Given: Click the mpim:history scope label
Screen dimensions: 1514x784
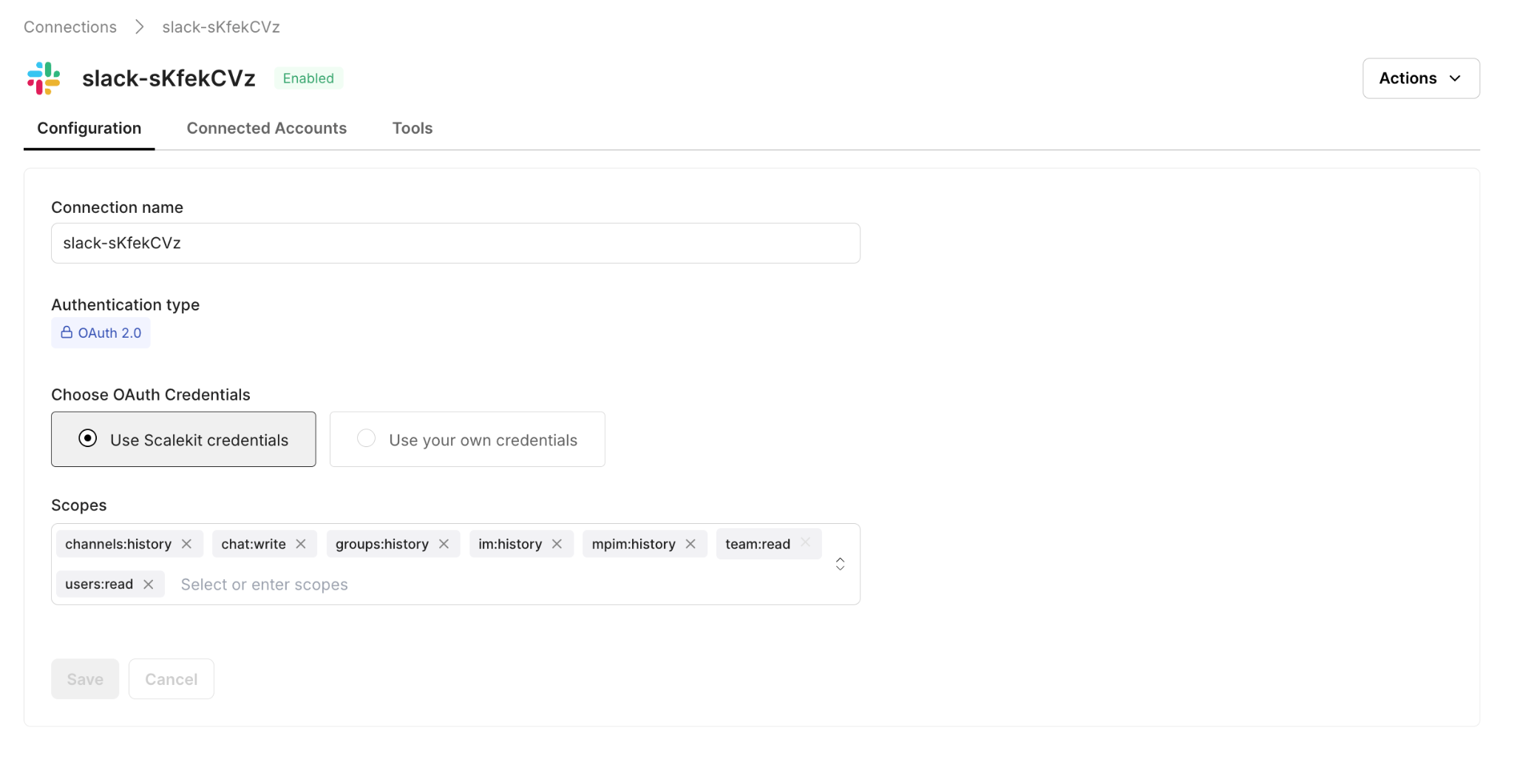Looking at the screenshot, I should coord(634,544).
